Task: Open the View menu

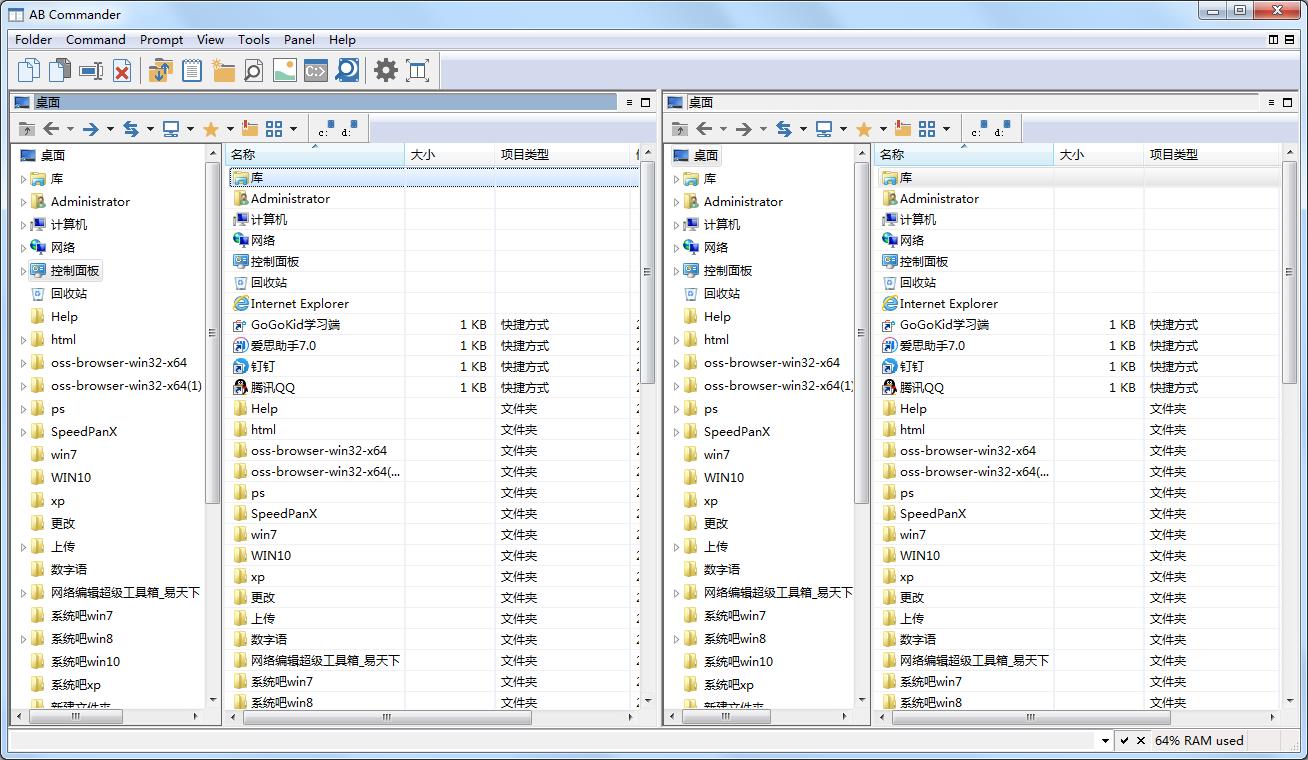Action: (x=210, y=40)
